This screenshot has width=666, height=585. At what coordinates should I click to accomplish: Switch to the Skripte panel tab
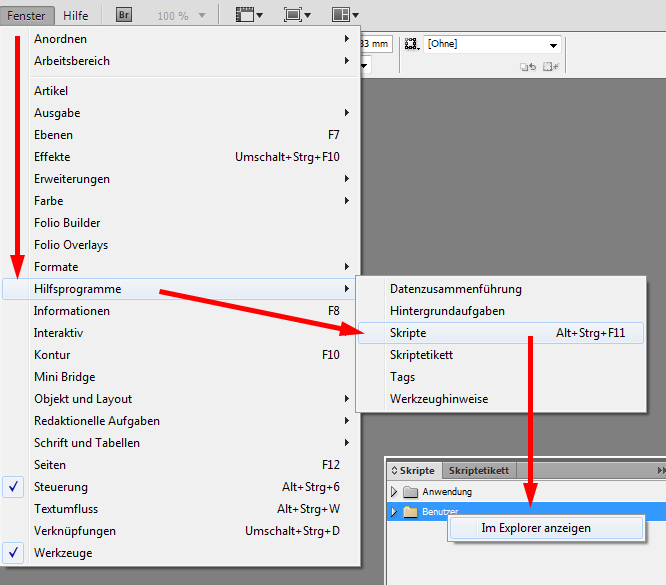(415, 471)
